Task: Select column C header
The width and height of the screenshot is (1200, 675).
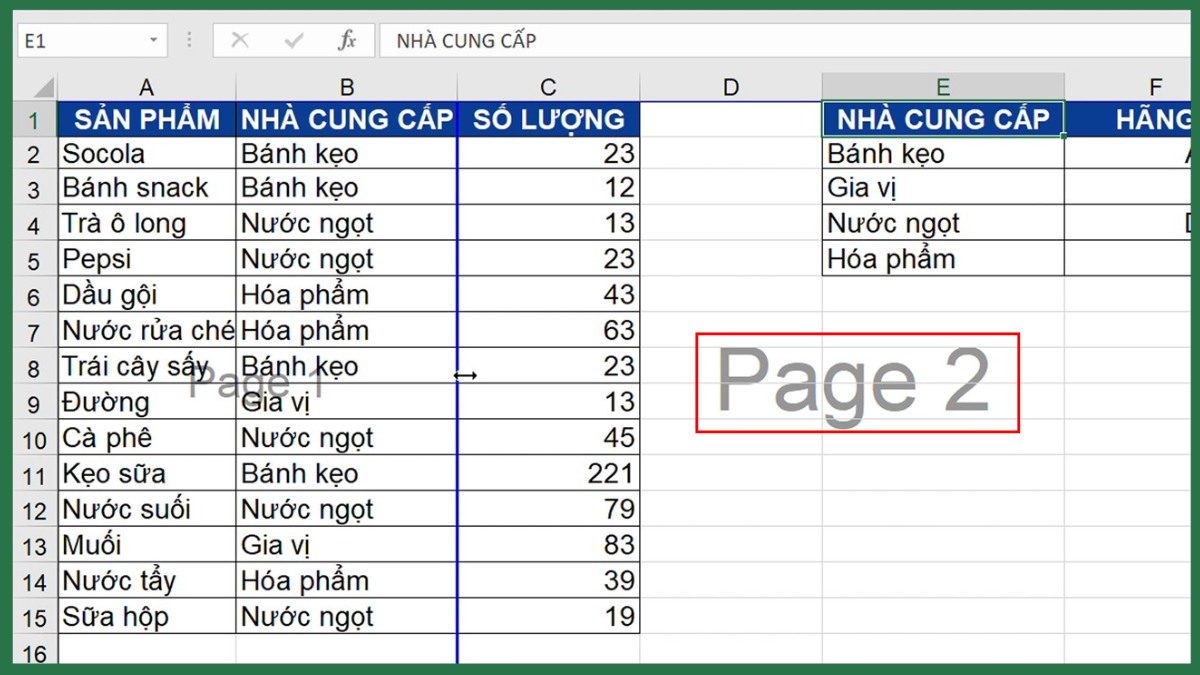Action: tap(547, 86)
